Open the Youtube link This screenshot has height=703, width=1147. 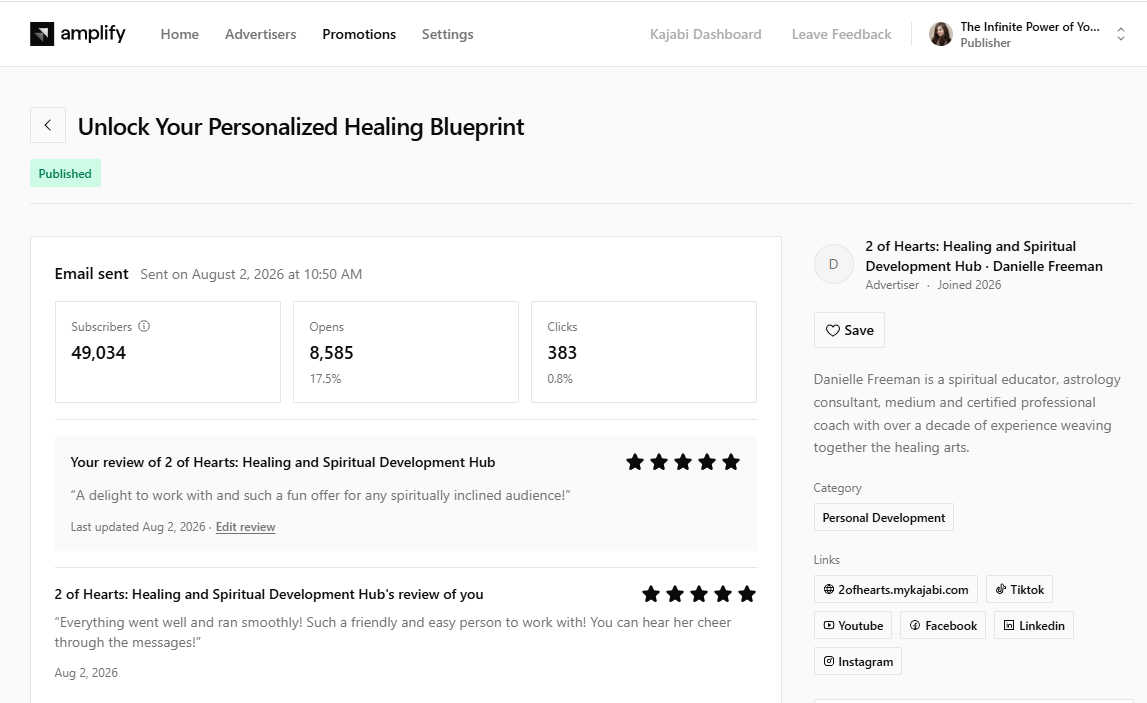[853, 625]
